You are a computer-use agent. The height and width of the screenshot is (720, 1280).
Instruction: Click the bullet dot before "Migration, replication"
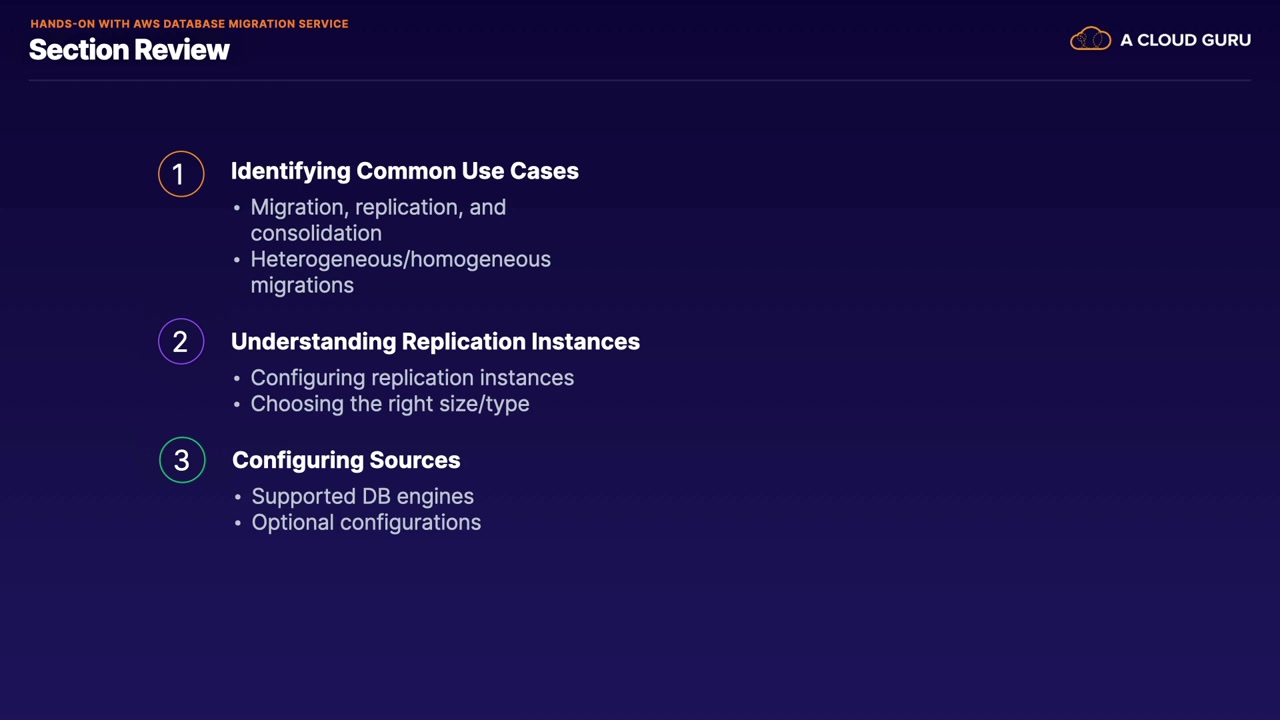pos(237,208)
